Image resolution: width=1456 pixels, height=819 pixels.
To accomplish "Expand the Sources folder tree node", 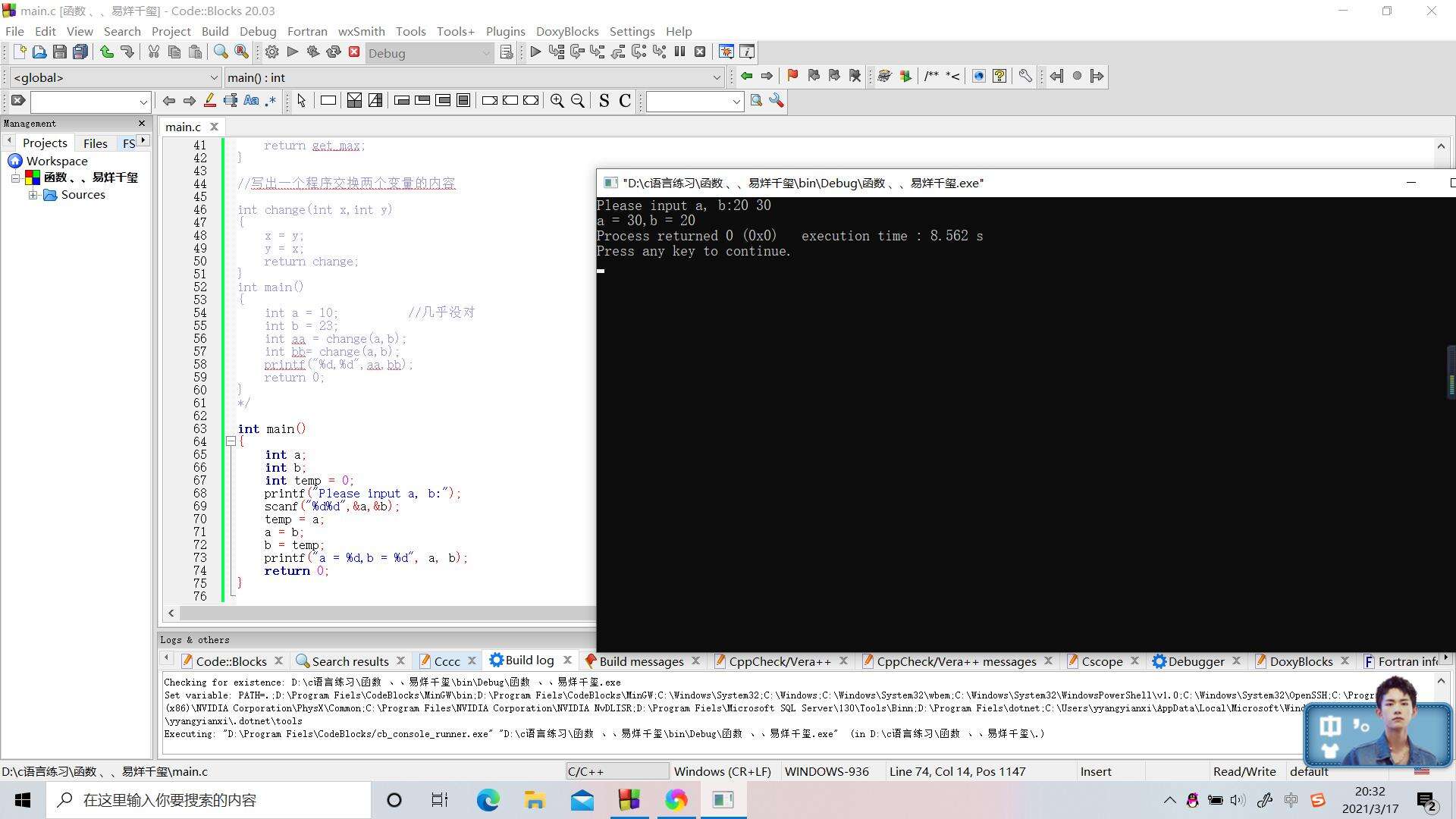I will tap(33, 195).
